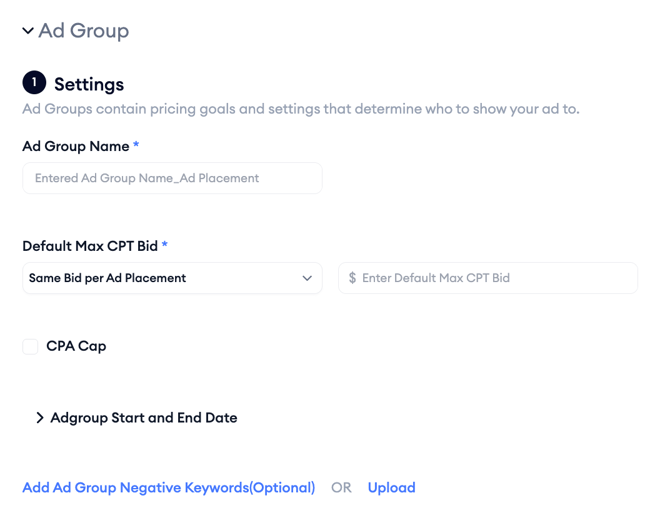Viewport: 670px width, 508px height.
Task: Open the Same Bid per Ad Placement dropdown
Action: [160, 278]
